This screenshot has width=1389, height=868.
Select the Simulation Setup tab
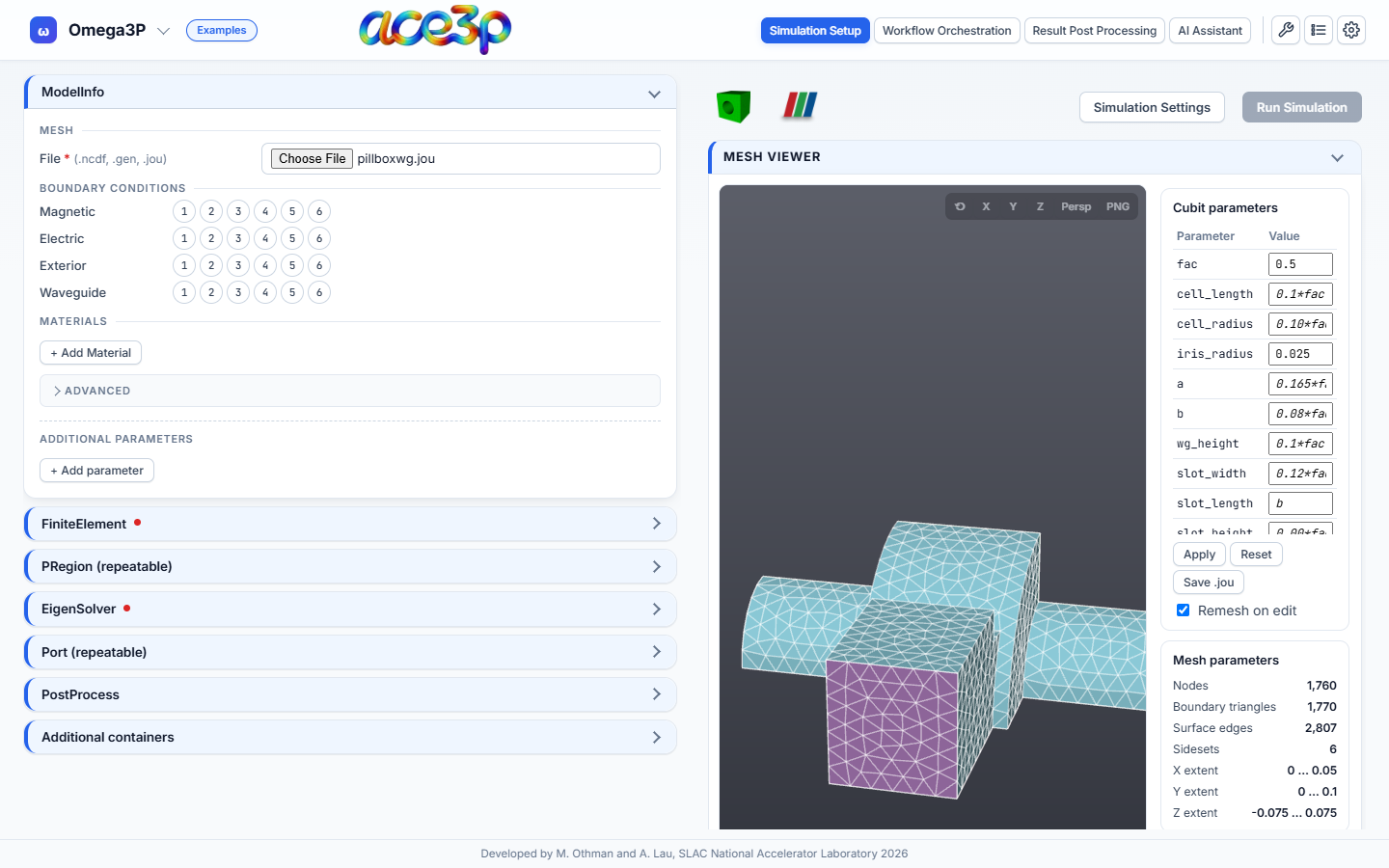(x=815, y=31)
